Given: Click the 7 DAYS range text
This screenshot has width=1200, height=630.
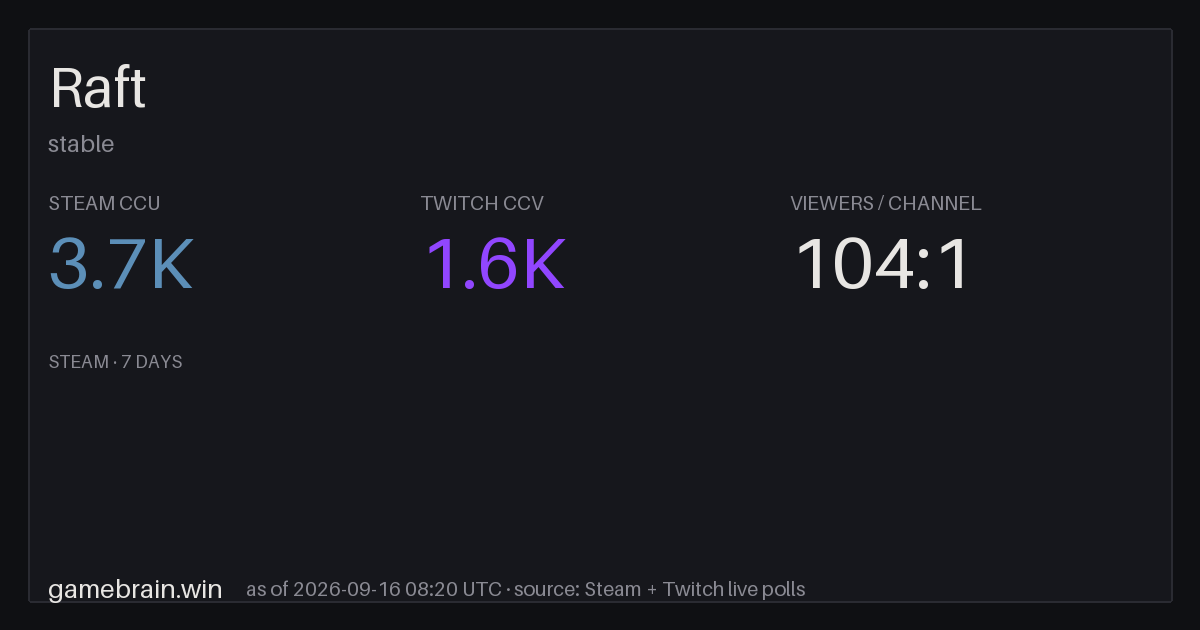Looking at the screenshot, I should pyautogui.click(x=152, y=362).
